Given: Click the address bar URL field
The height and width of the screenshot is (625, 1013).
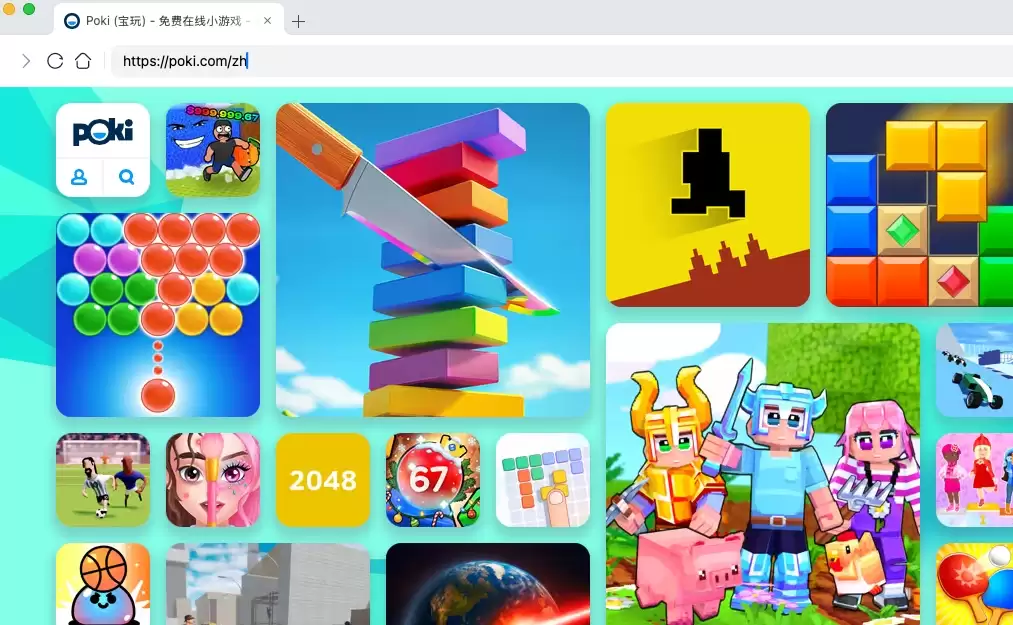Looking at the screenshot, I should point(500,61).
